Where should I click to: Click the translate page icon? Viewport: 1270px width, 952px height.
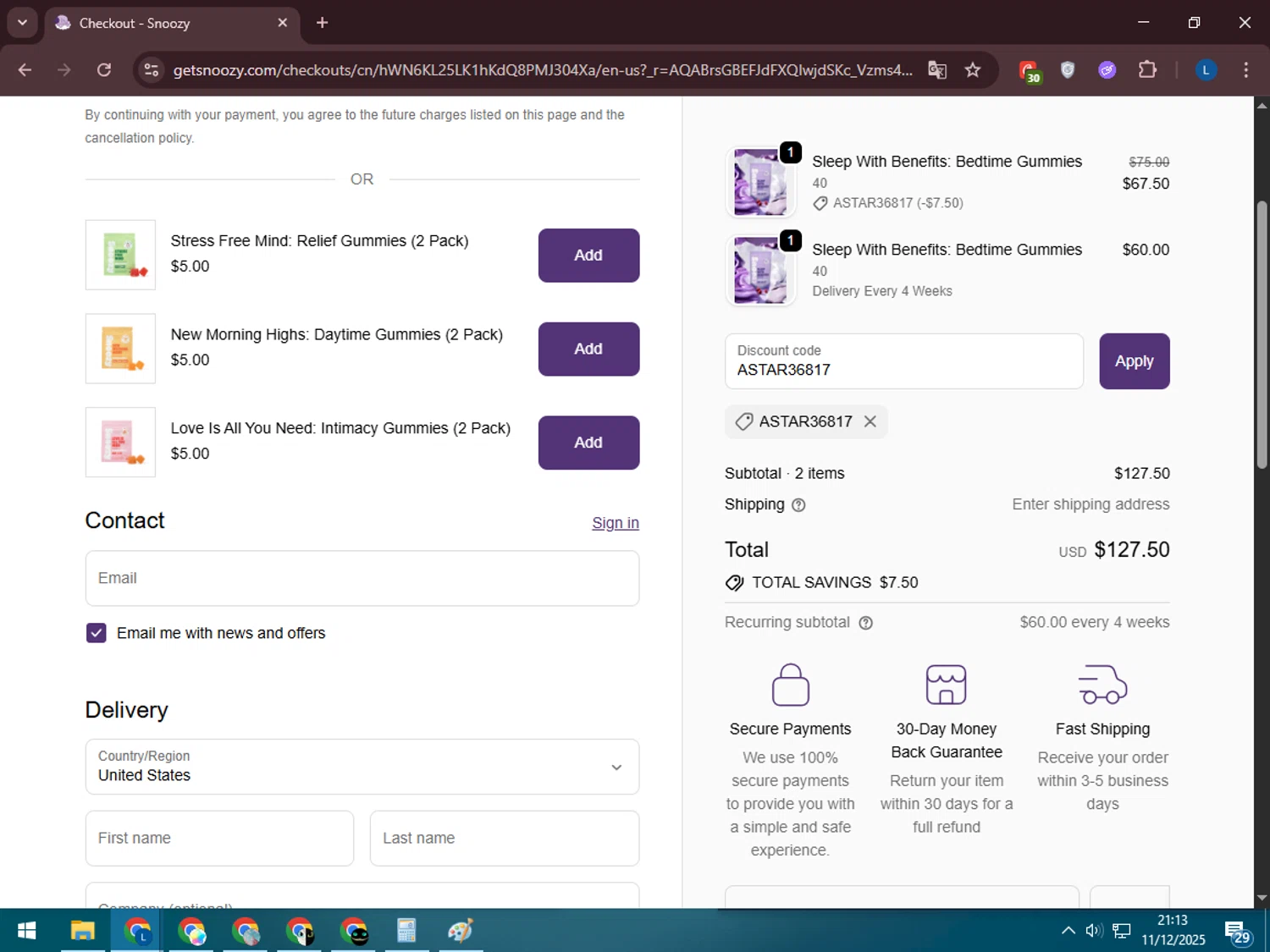tap(936, 70)
